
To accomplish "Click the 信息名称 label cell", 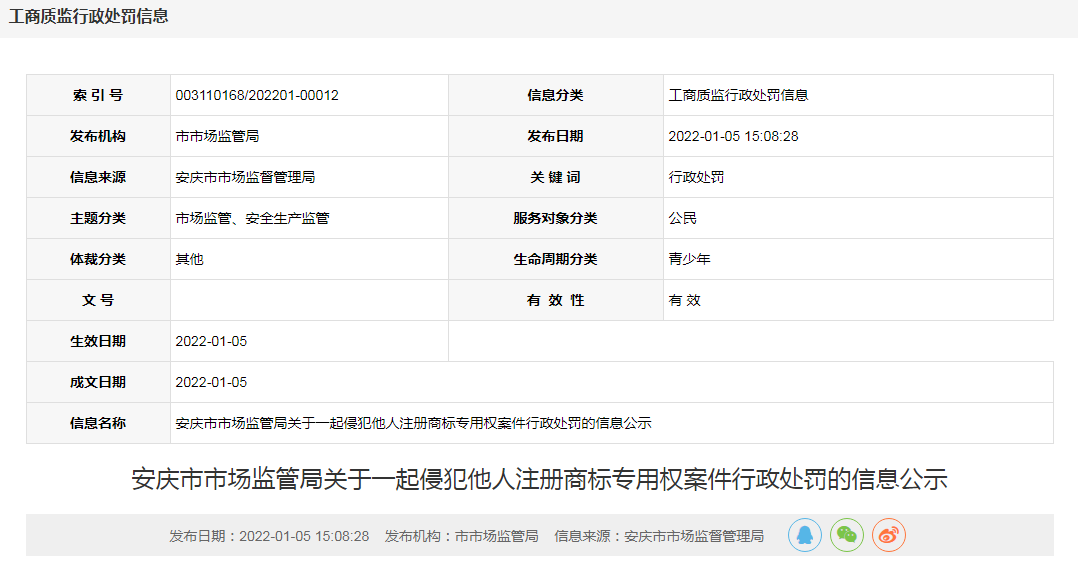I will (98, 423).
